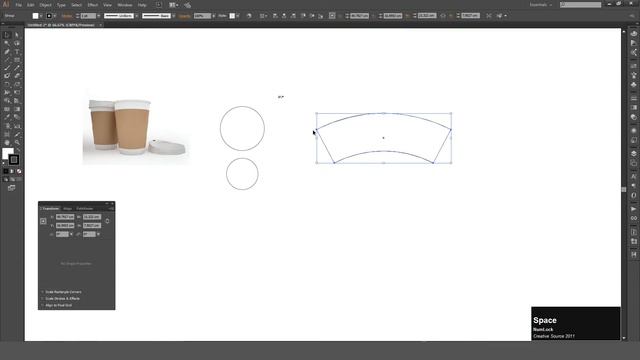Select the Selection tool (black arrow)

pyautogui.click(x=7, y=35)
